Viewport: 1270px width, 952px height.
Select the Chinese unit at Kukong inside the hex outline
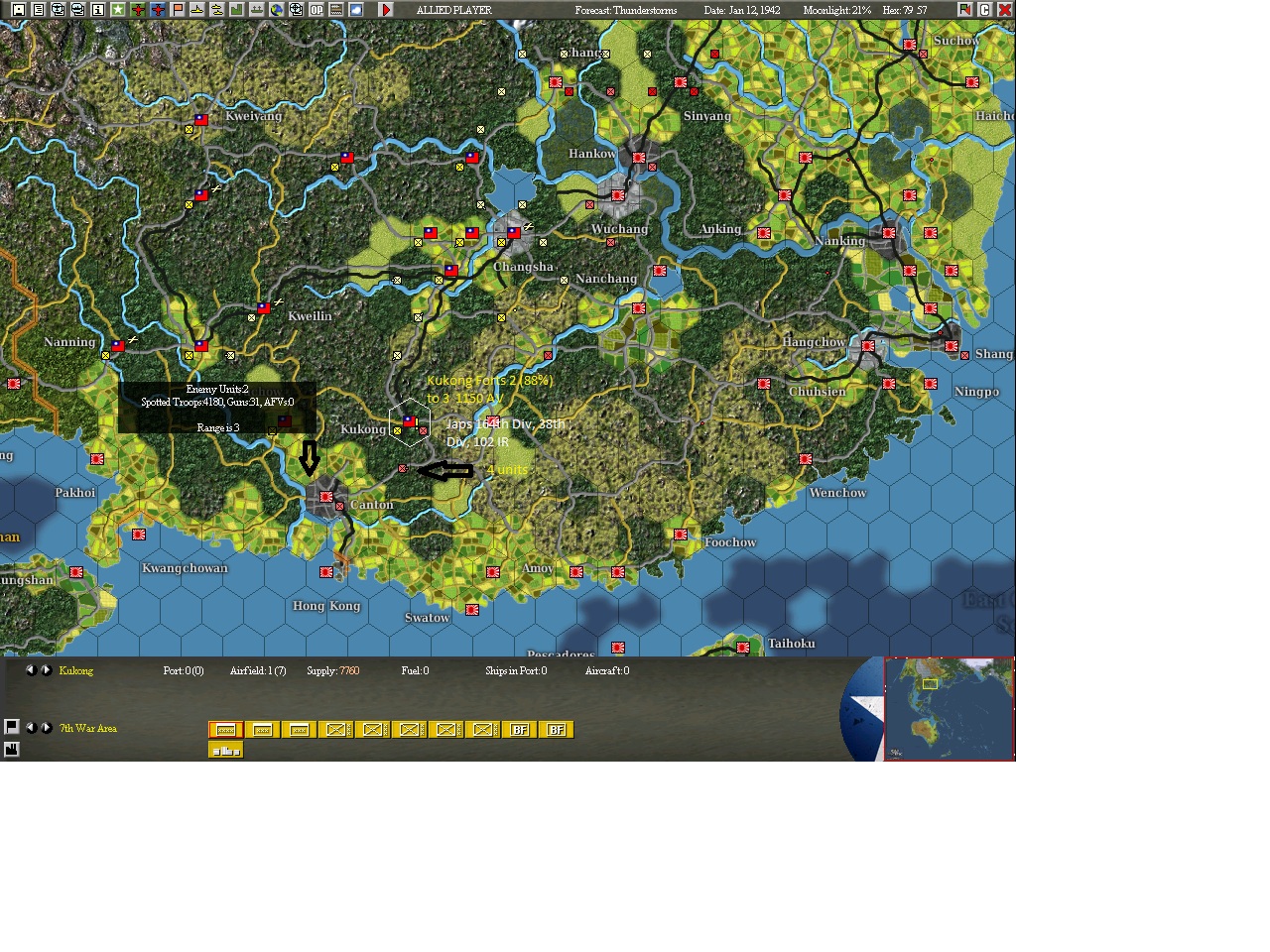point(409,421)
